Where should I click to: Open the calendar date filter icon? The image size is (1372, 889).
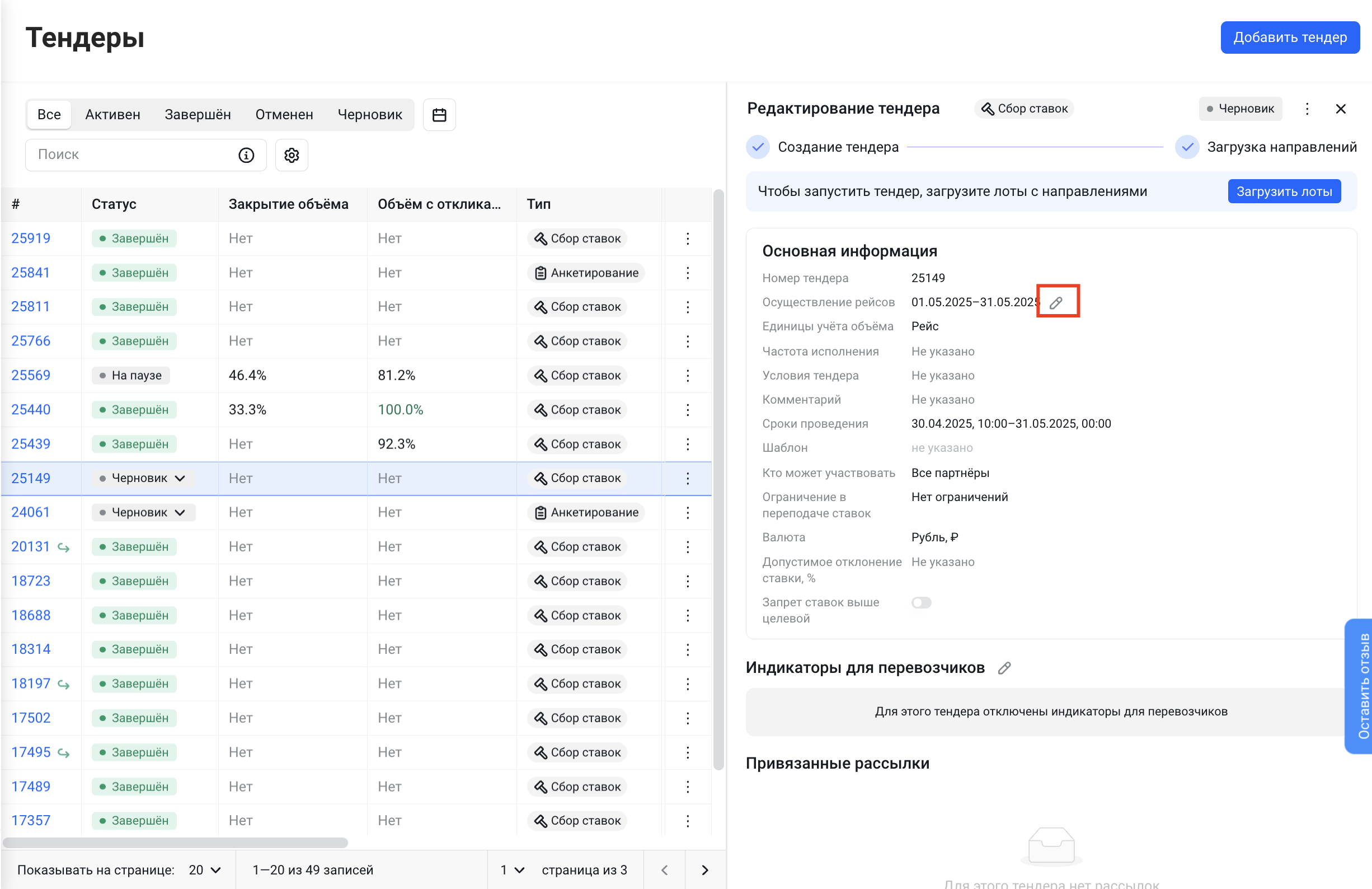pos(439,115)
